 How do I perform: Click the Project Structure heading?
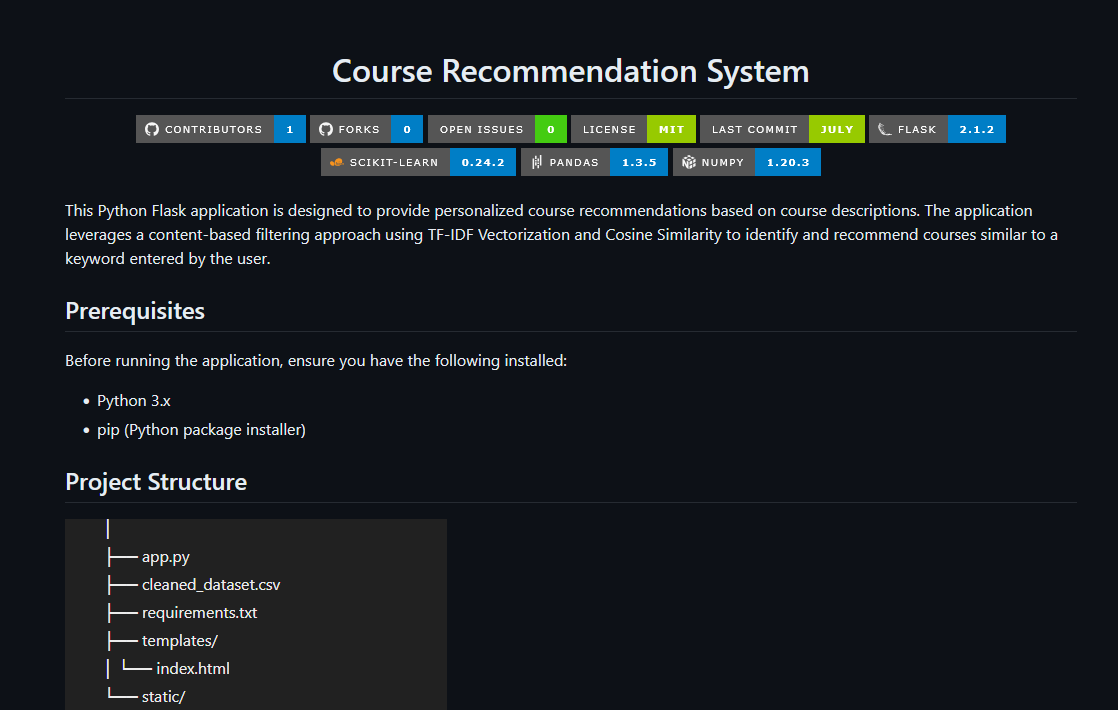tap(156, 482)
